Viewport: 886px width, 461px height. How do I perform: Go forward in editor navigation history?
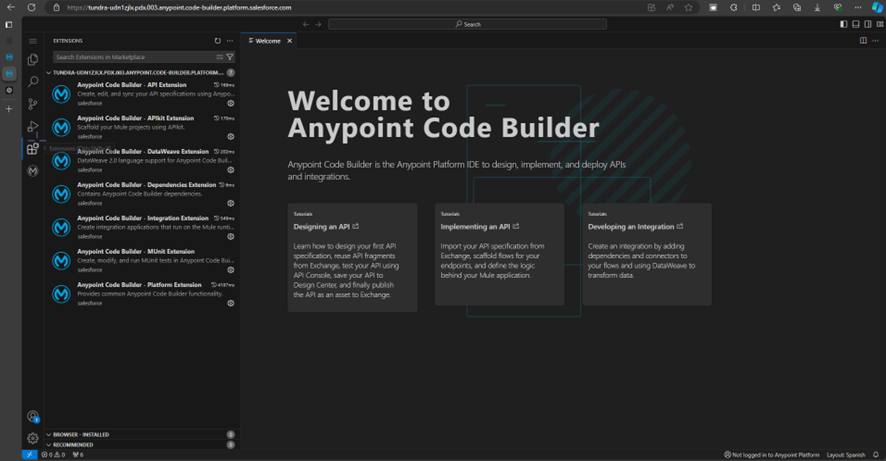pos(318,24)
